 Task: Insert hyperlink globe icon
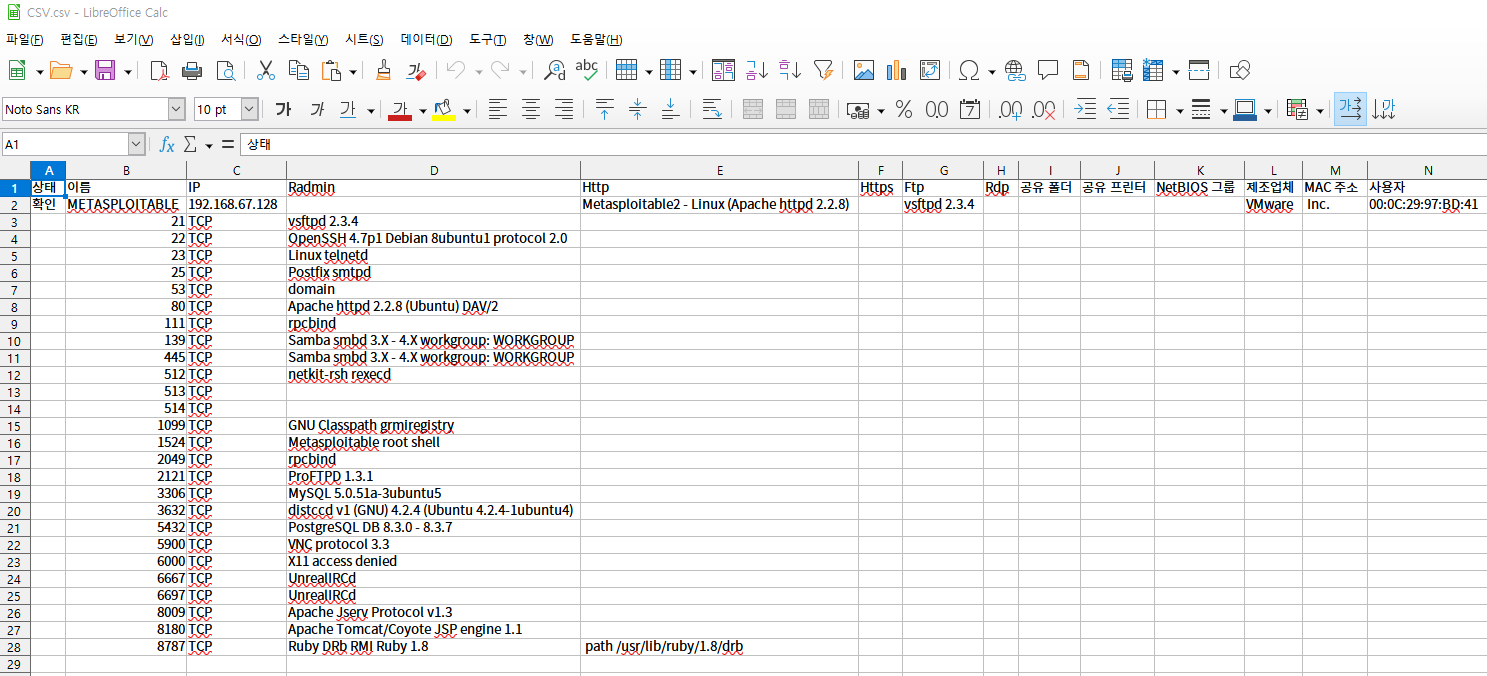point(1016,70)
